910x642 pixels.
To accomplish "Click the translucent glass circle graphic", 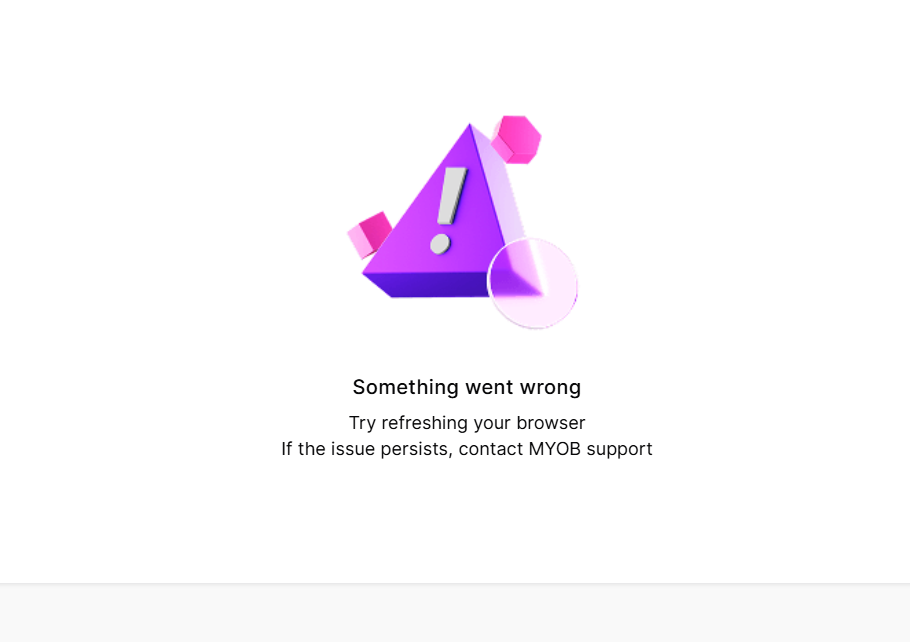I will (x=533, y=283).
